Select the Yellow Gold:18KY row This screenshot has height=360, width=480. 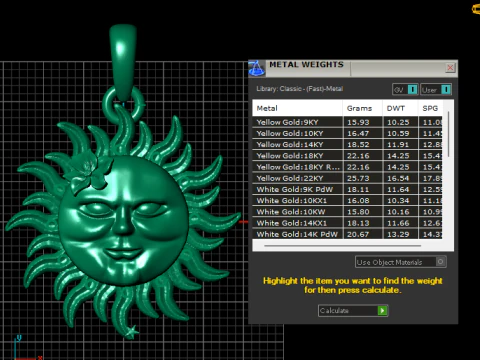pyautogui.click(x=348, y=156)
